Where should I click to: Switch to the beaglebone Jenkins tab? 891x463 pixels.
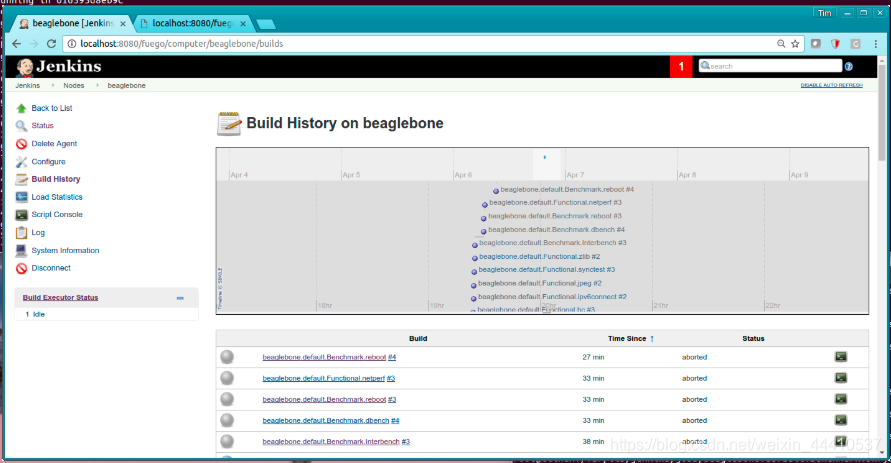(72, 23)
